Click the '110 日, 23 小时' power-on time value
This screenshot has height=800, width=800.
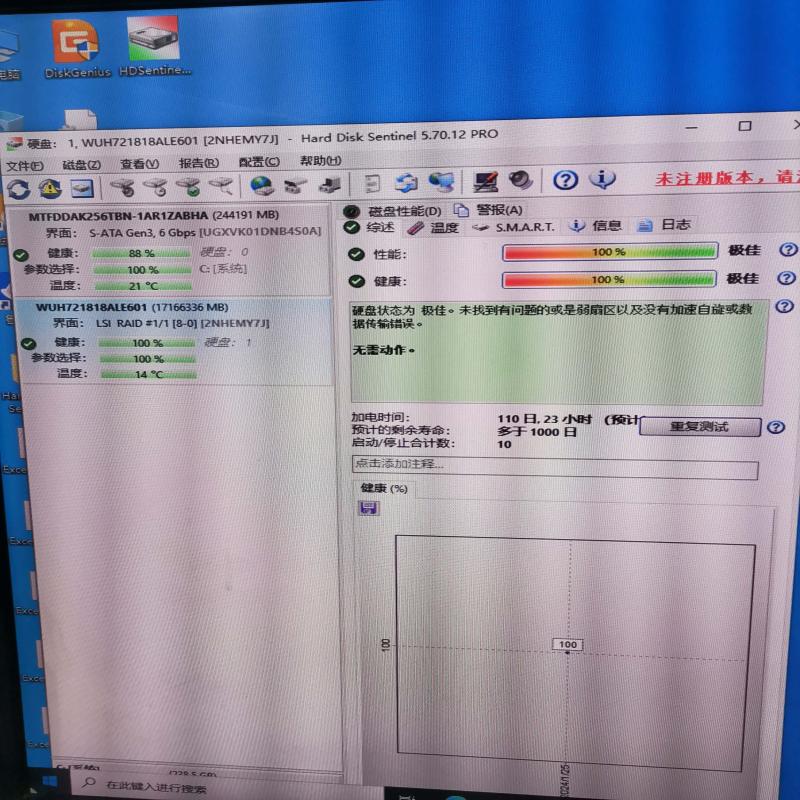544,419
